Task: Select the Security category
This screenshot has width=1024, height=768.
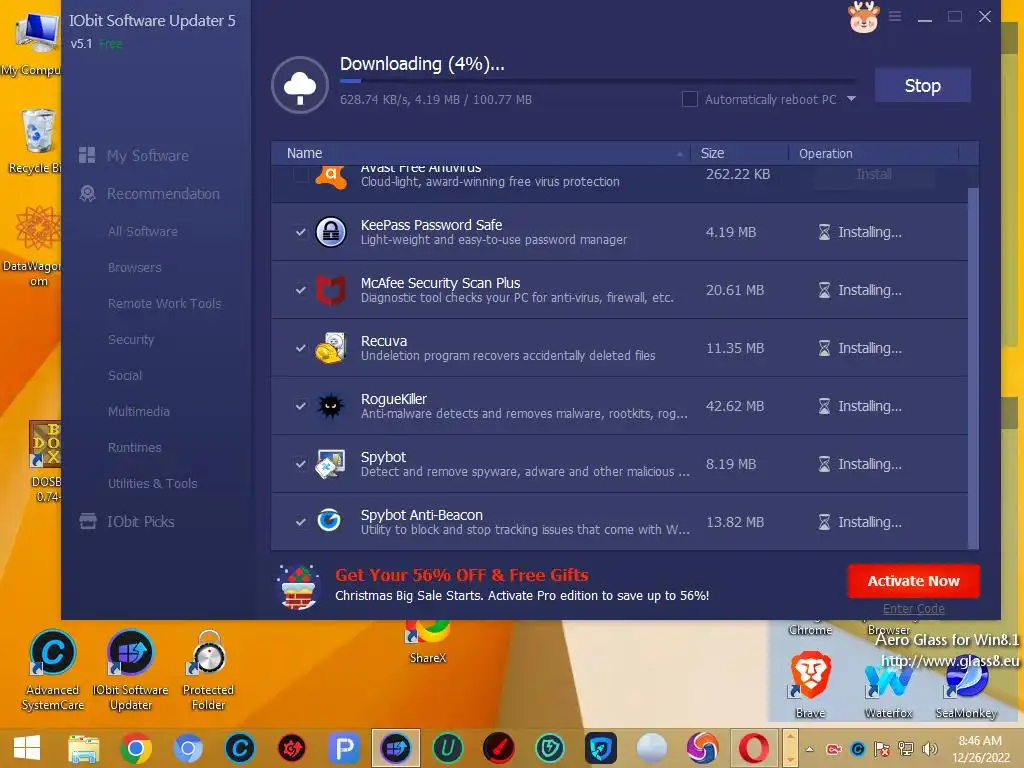Action: pos(131,339)
